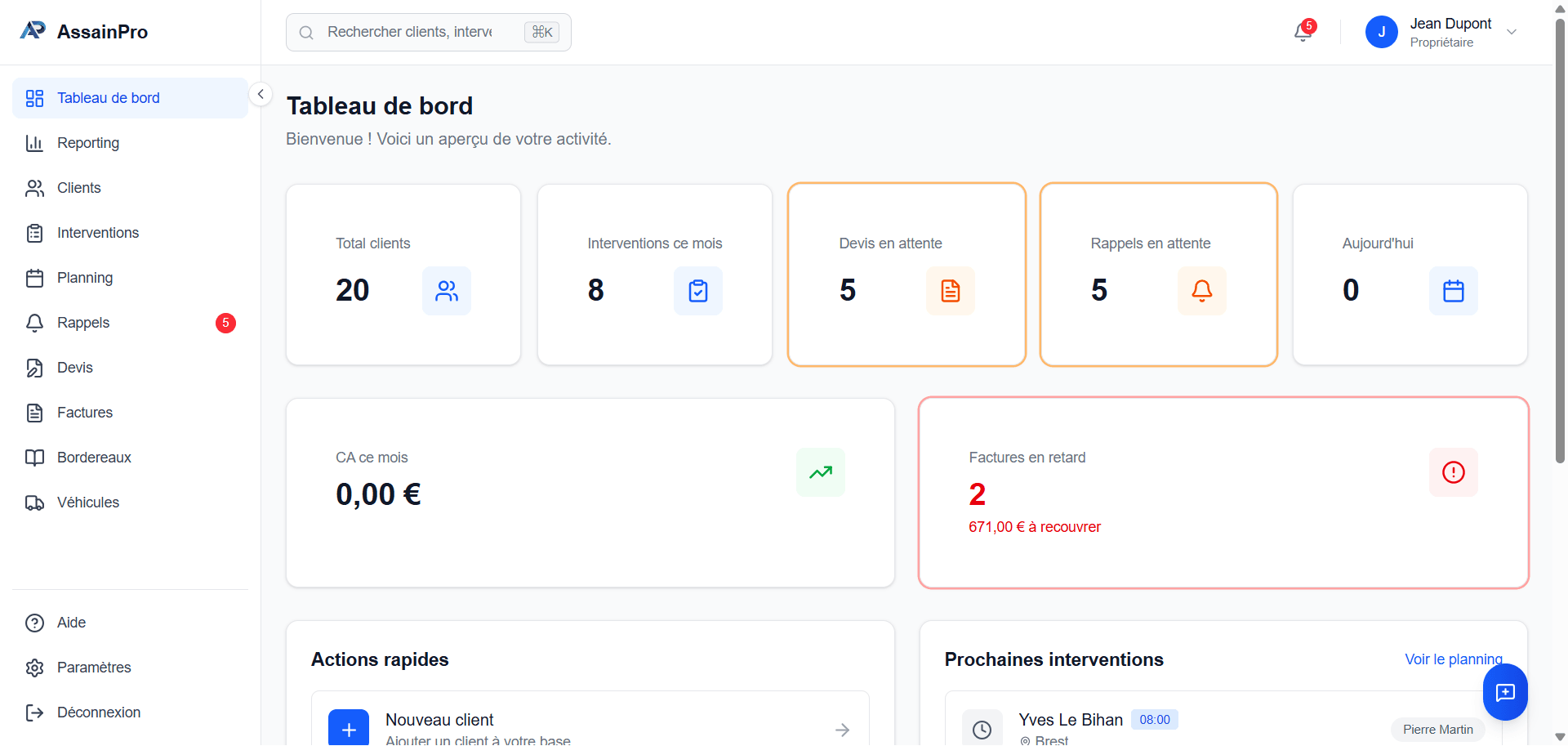Collapse the sidebar with the chevron button
The image size is (1568, 746).
click(x=261, y=94)
